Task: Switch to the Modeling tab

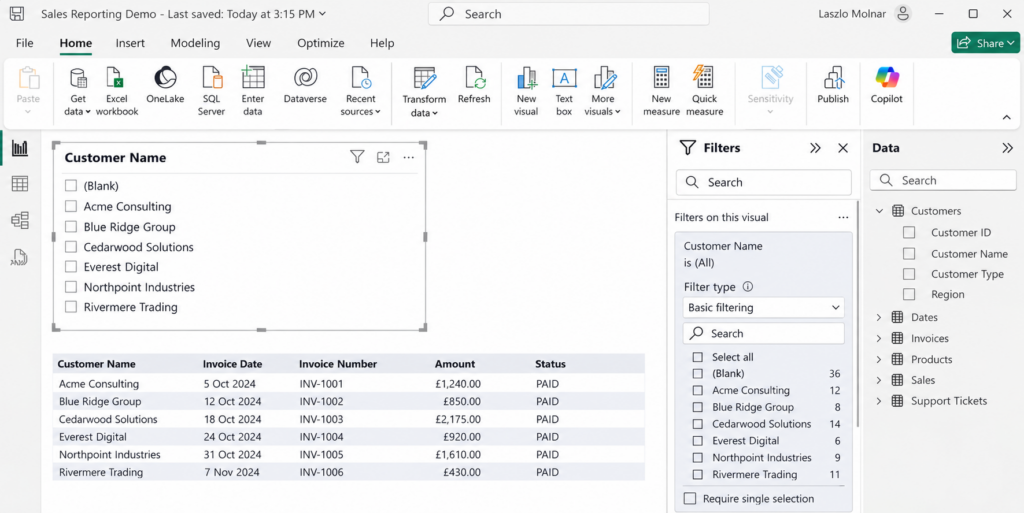Action: pyautogui.click(x=195, y=43)
